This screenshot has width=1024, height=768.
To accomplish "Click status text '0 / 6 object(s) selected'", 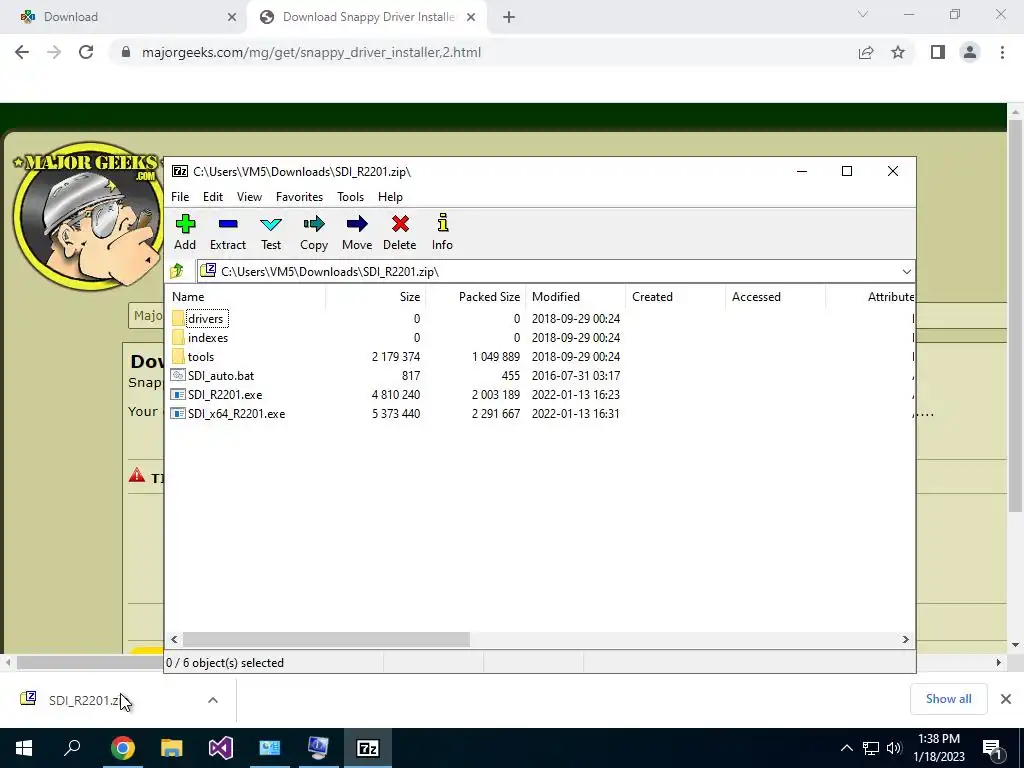I will [225, 662].
